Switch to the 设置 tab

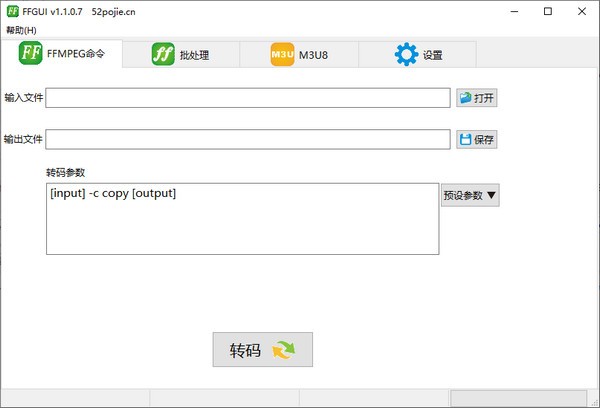(418, 54)
